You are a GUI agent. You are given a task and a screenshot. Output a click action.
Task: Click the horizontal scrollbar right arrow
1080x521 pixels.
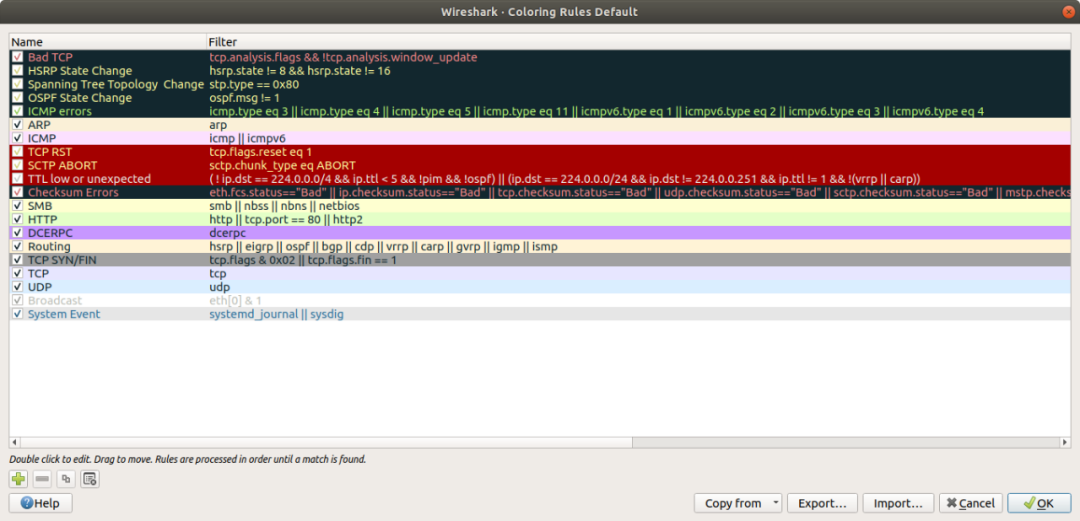pyautogui.click(x=1066, y=442)
